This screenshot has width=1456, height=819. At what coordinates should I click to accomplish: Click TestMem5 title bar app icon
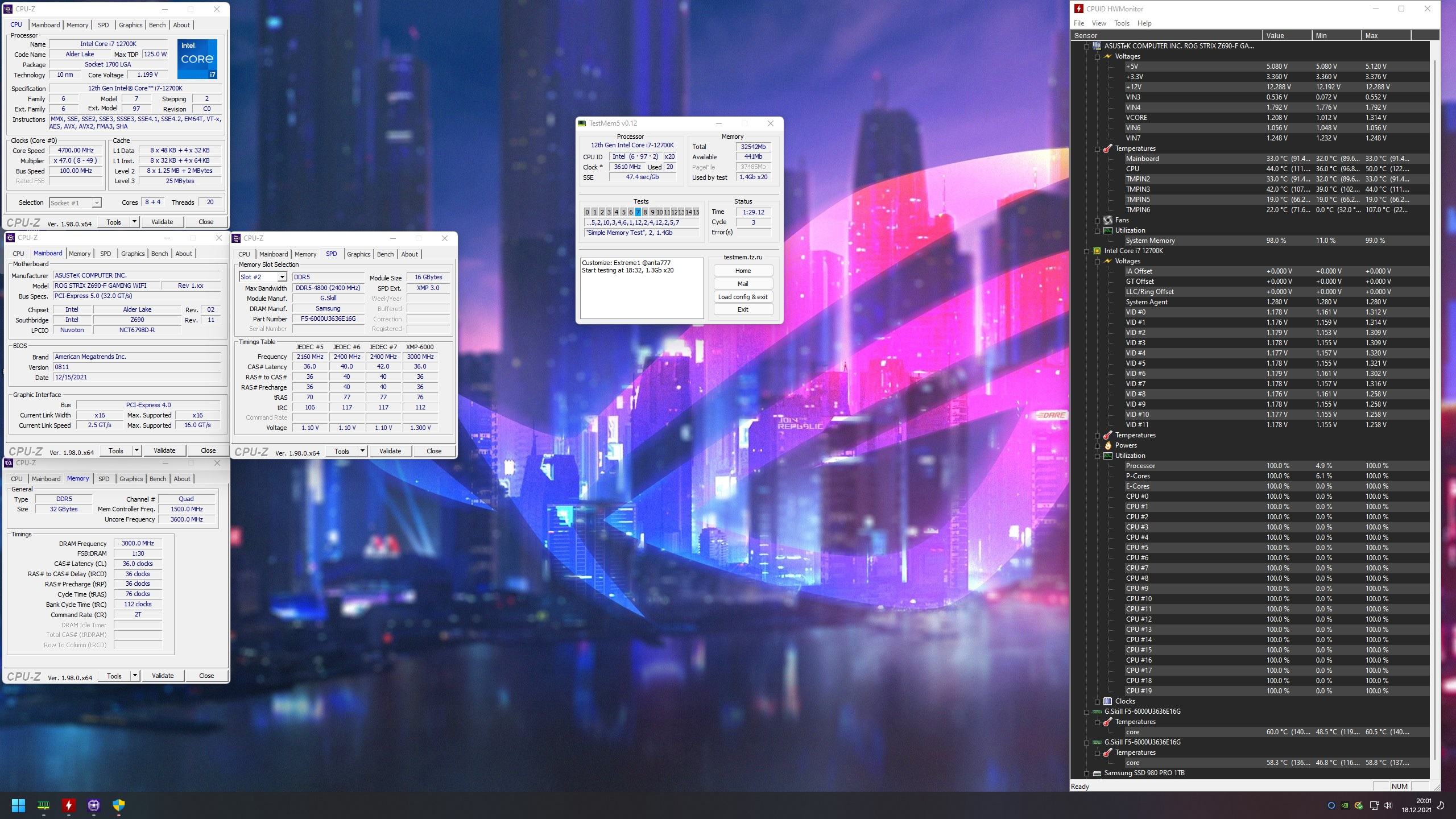[x=582, y=123]
